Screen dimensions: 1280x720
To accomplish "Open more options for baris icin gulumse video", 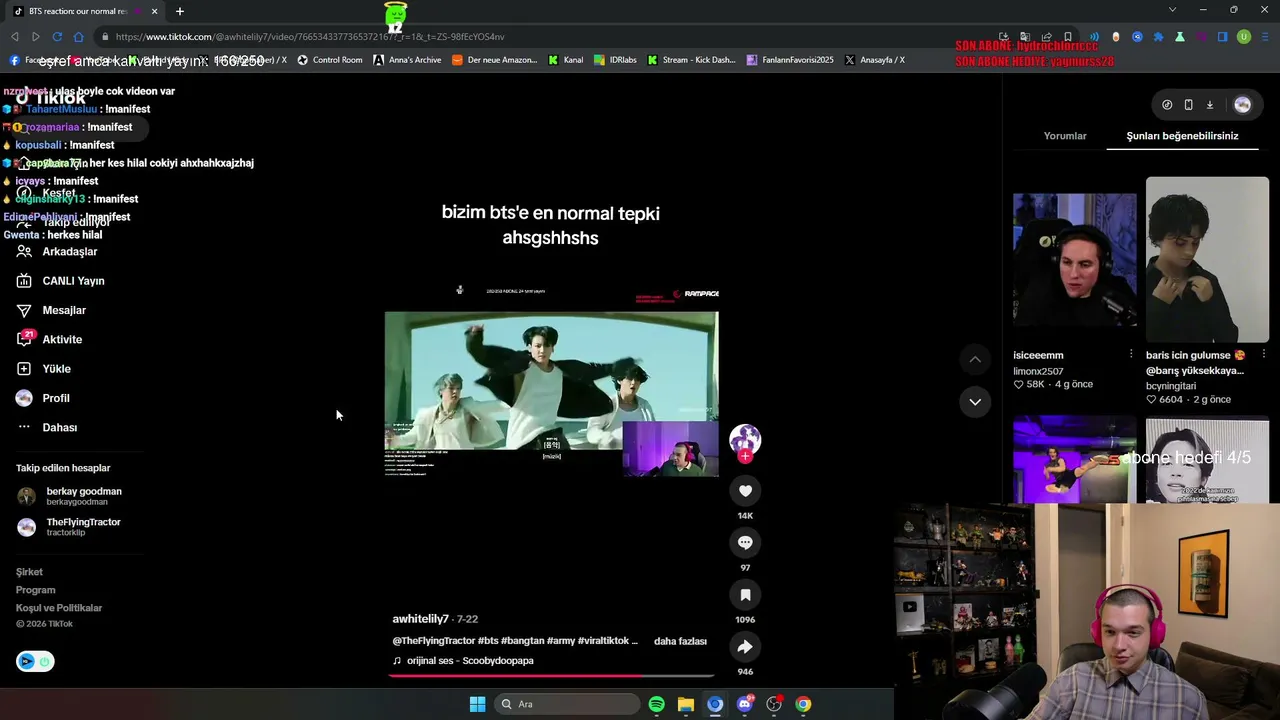I will click(x=1263, y=355).
